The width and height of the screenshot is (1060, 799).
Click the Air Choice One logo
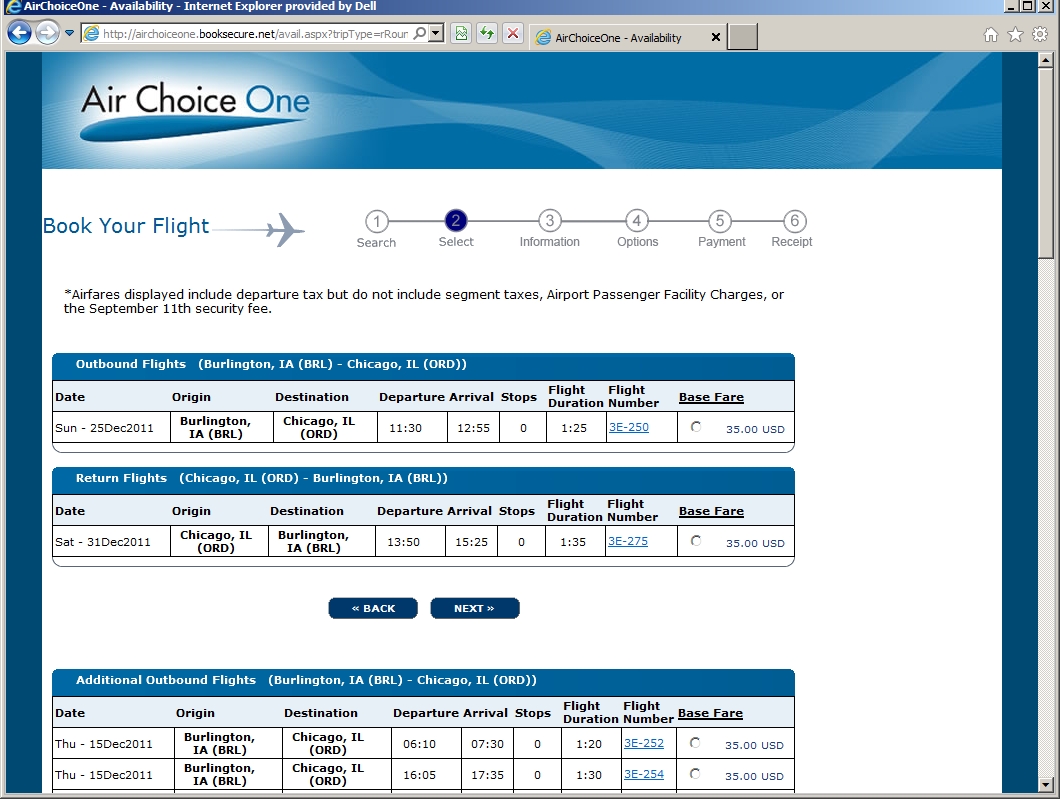[195, 111]
